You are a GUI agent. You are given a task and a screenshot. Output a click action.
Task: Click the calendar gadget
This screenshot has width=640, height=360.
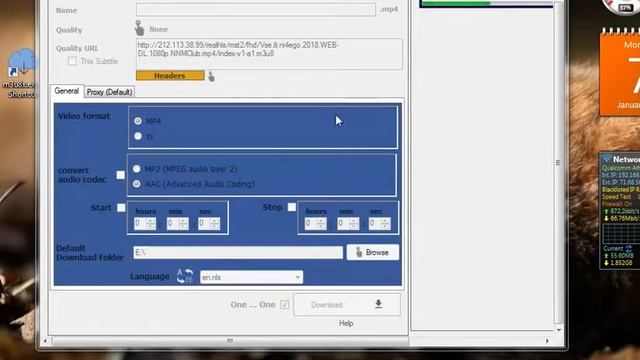tap(620, 73)
